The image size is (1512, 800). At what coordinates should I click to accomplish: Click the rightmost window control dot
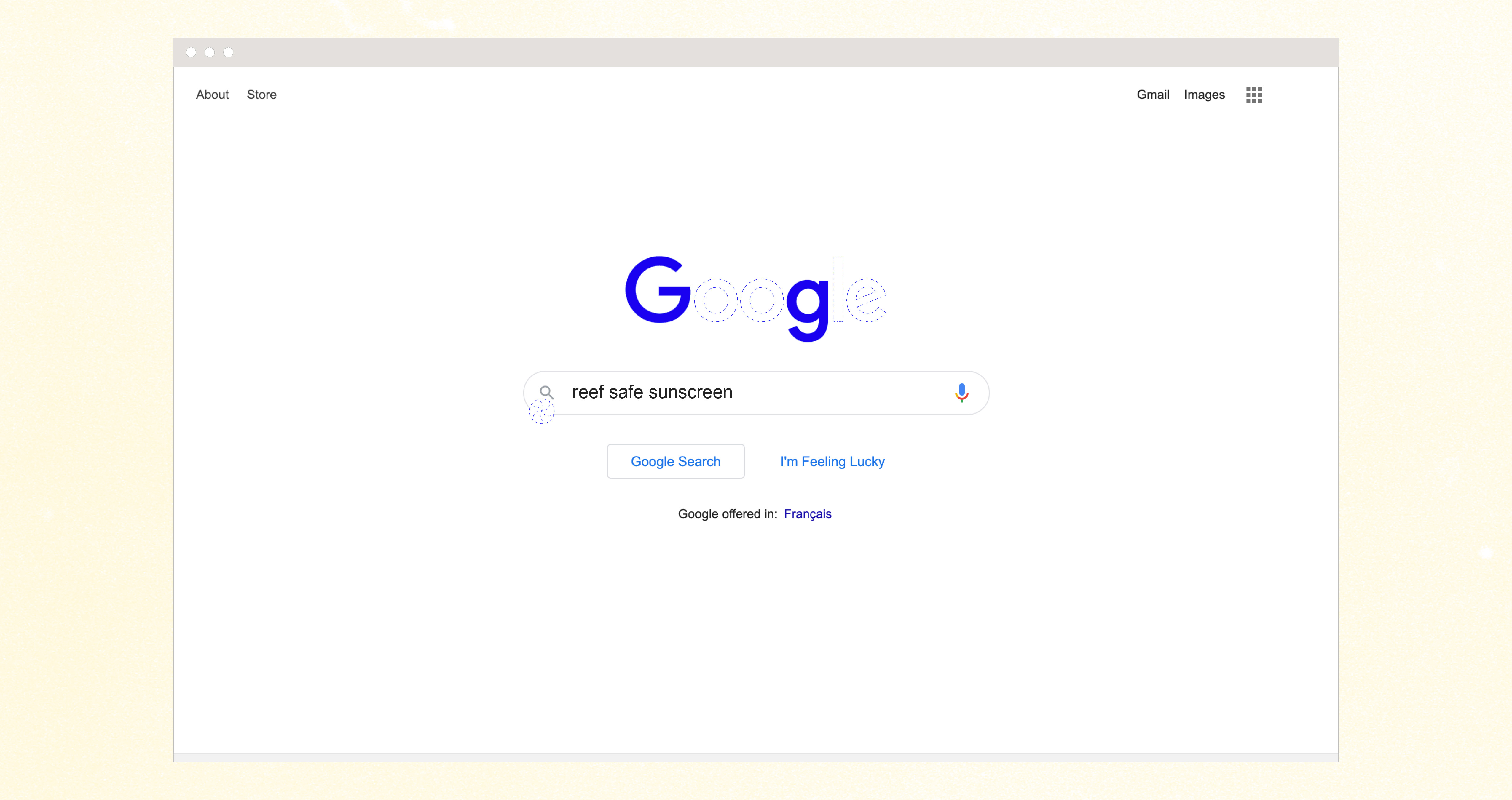coord(228,52)
